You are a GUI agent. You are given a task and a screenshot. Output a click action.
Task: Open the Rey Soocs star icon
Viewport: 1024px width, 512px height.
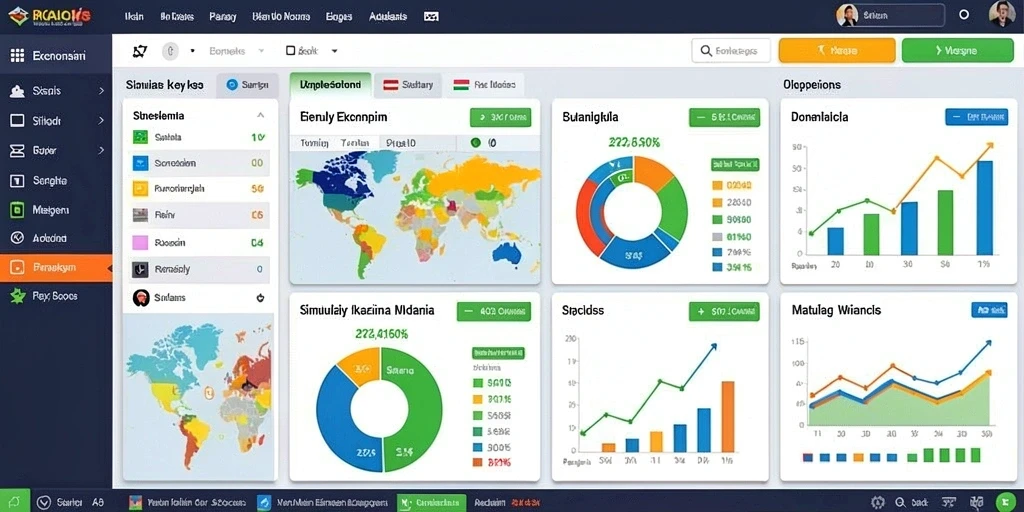(x=18, y=296)
